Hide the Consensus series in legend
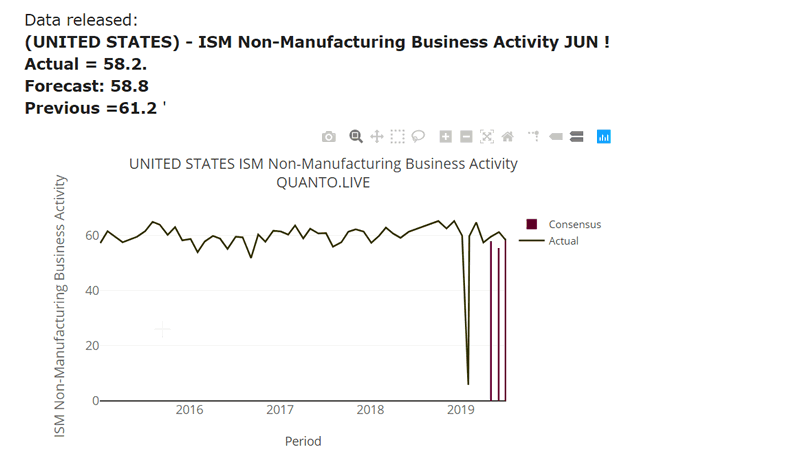This screenshot has width=800, height=471. tap(574, 225)
